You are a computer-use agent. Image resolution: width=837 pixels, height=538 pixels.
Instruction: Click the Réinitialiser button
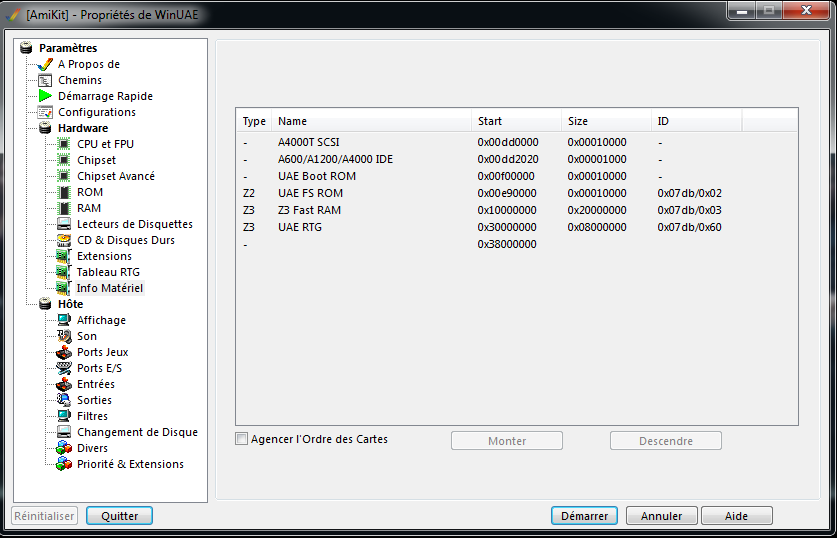pos(44,516)
